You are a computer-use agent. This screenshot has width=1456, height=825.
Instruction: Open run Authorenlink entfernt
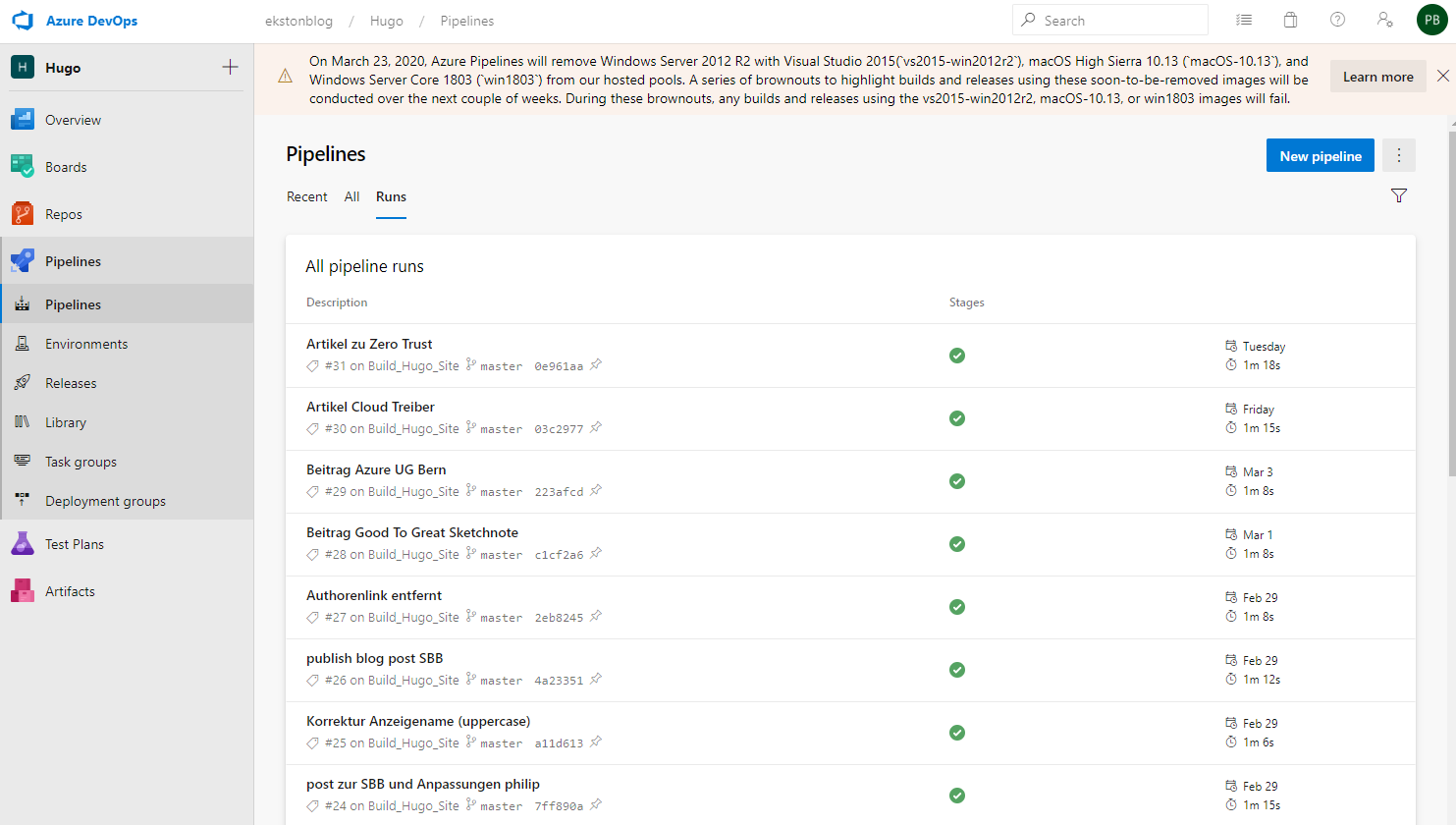click(x=374, y=595)
